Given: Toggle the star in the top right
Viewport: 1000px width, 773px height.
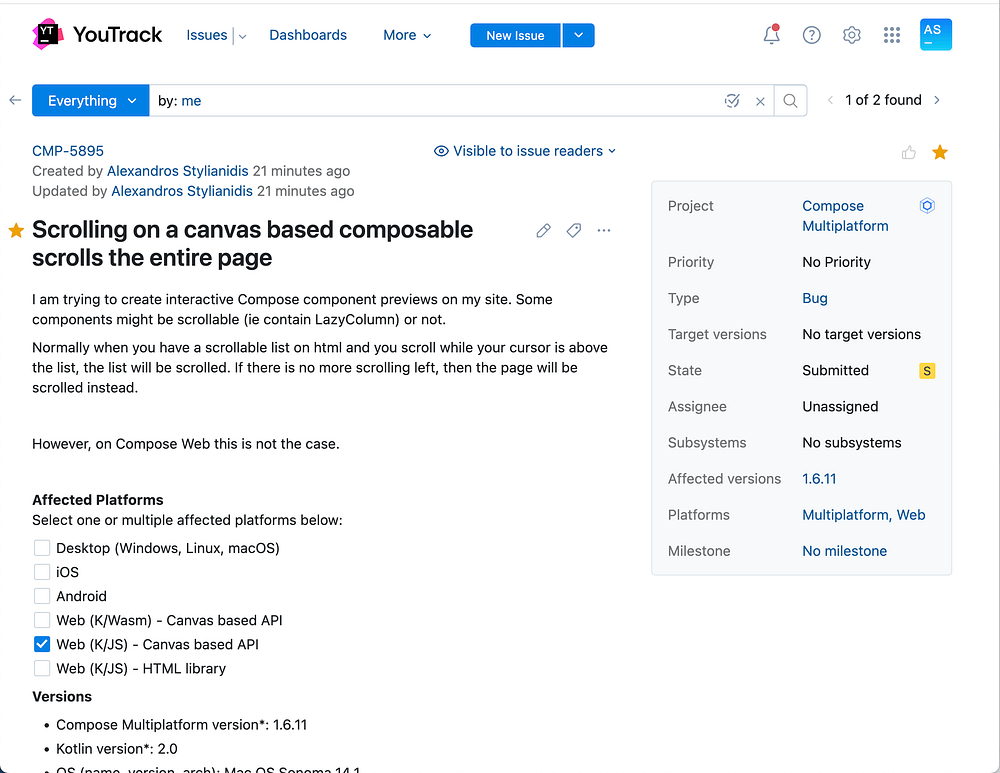Looking at the screenshot, I should click(x=939, y=152).
